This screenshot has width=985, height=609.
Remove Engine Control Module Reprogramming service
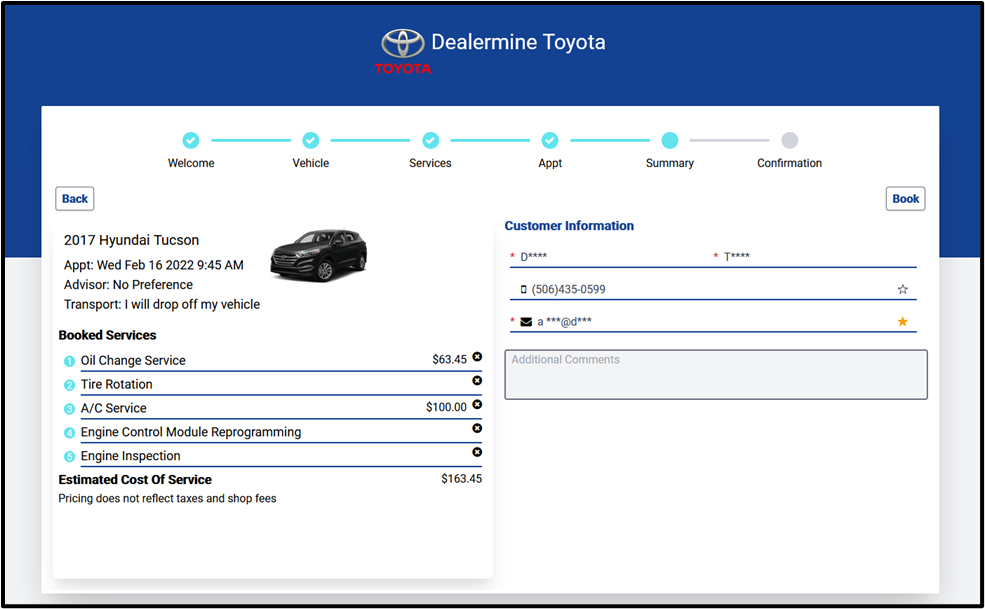click(477, 428)
